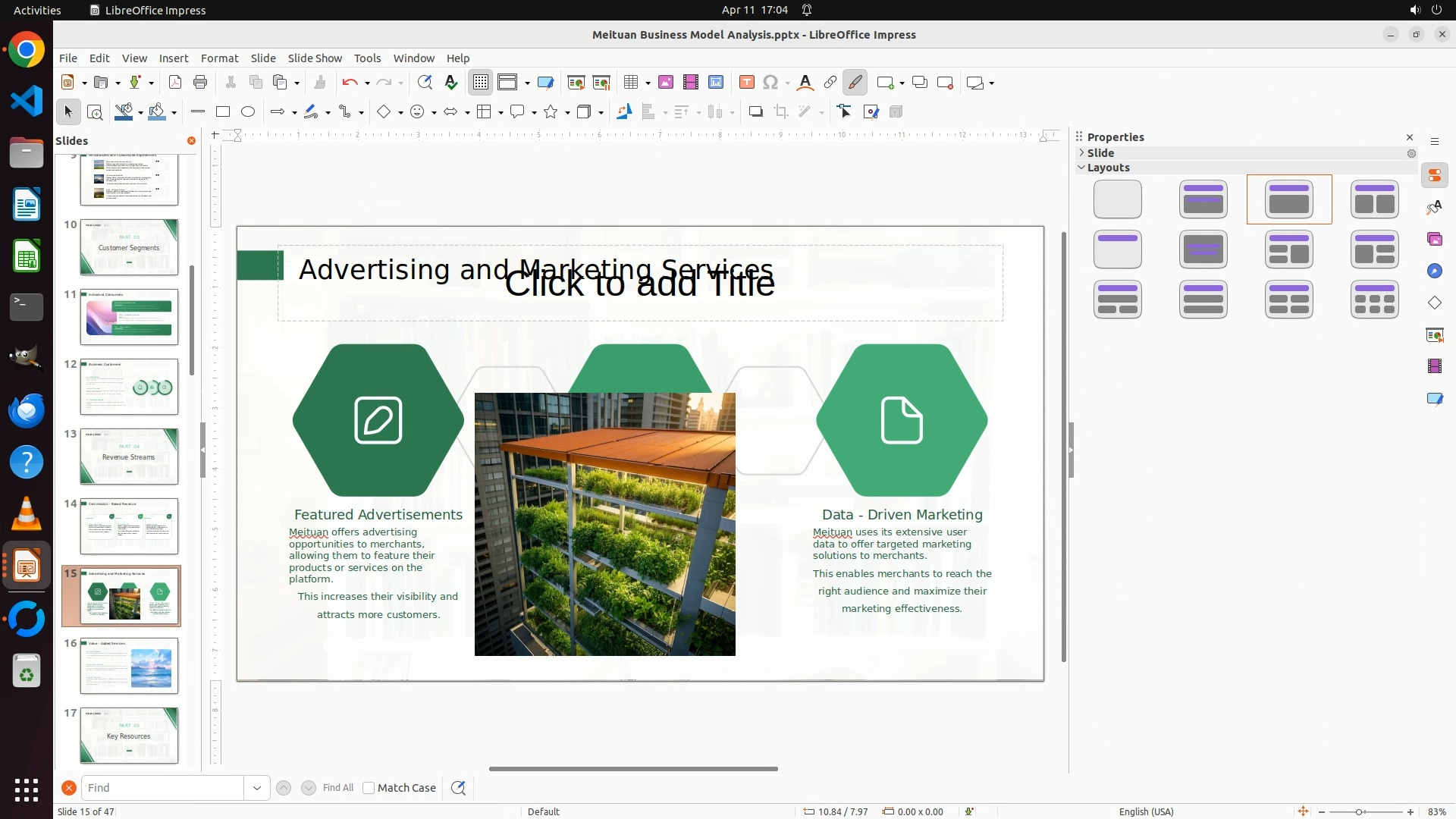1456x819 pixels.
Task: Toggle the Shadow toolbar button
Action: 755,112
